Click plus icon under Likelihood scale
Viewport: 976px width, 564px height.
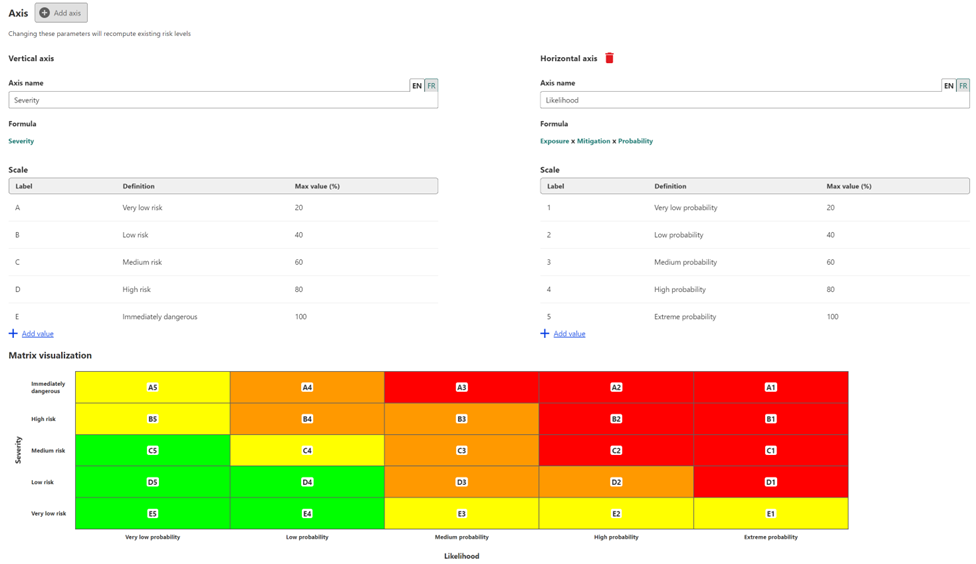[545, 334]
